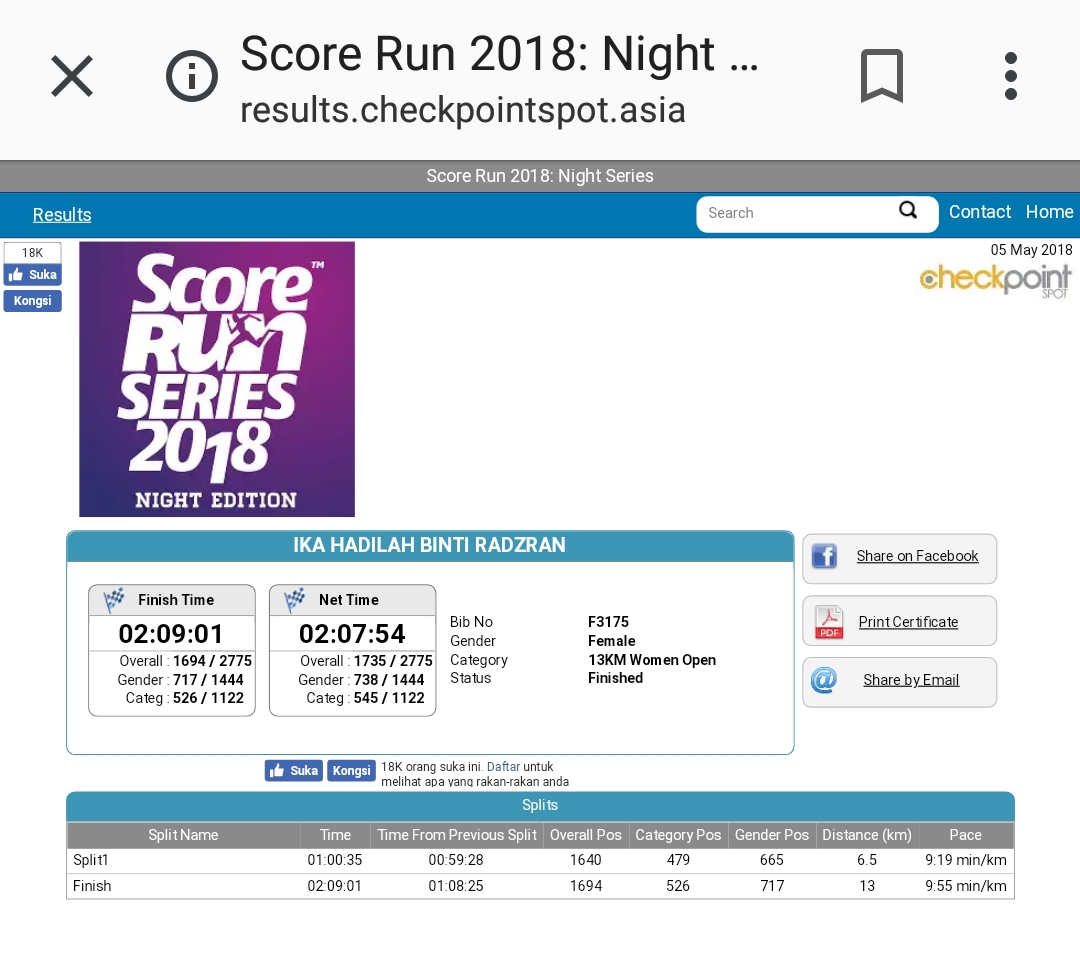Click the 18K like count box

(32, 252)
